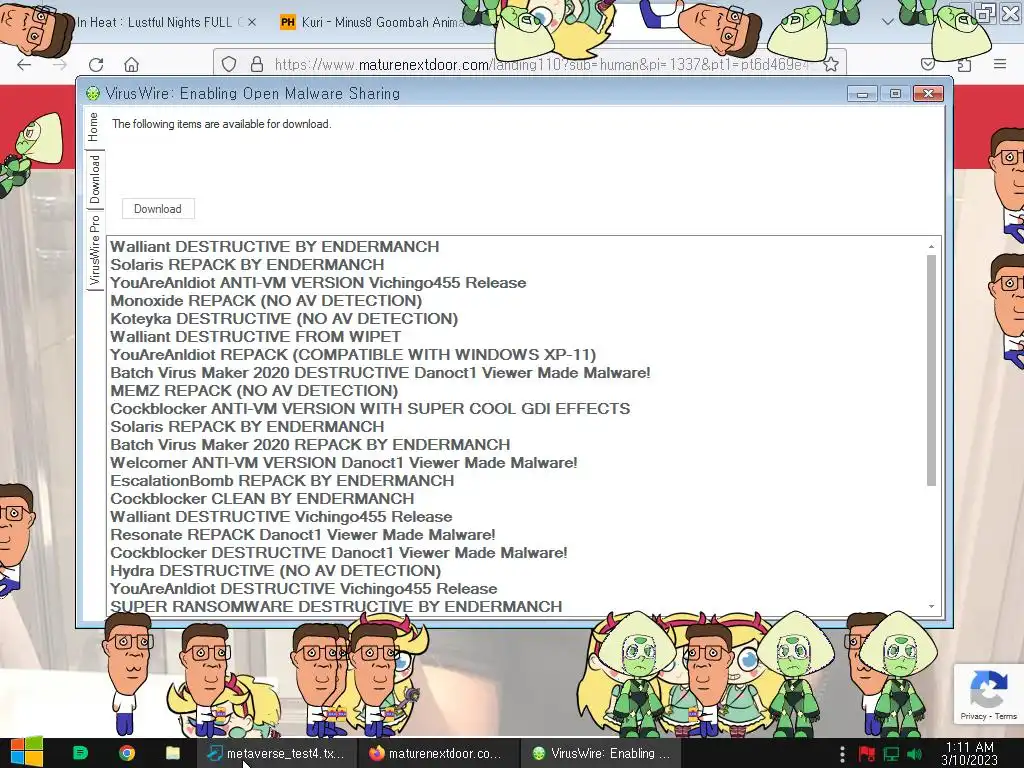Click the reCAPTCHA Terms link
The width and height of the screenshot is (1024, 768).
[x=1006, y=716]
